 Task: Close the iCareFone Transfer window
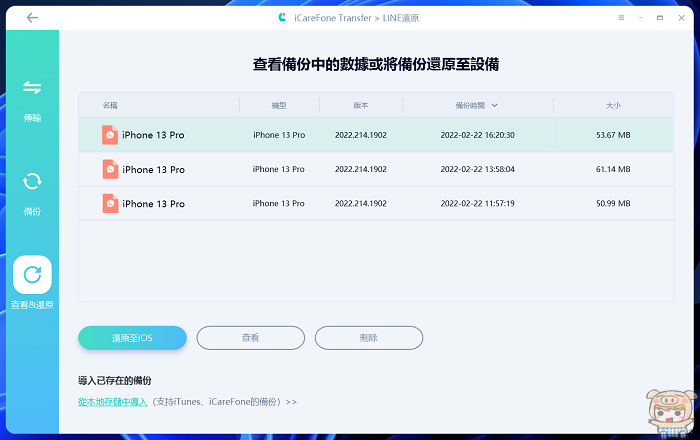(x=681, y=18)
